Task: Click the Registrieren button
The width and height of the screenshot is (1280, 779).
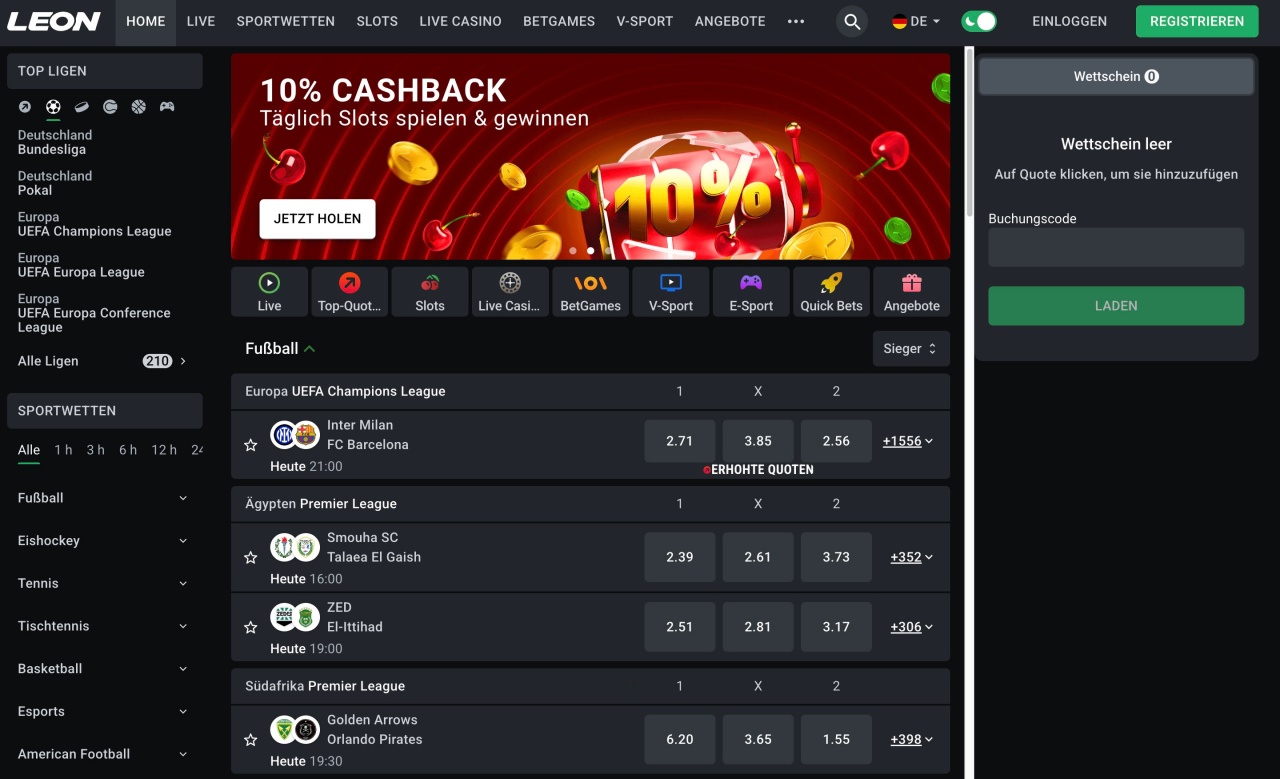Action: pyautogui.click(x=1197, y=21)
